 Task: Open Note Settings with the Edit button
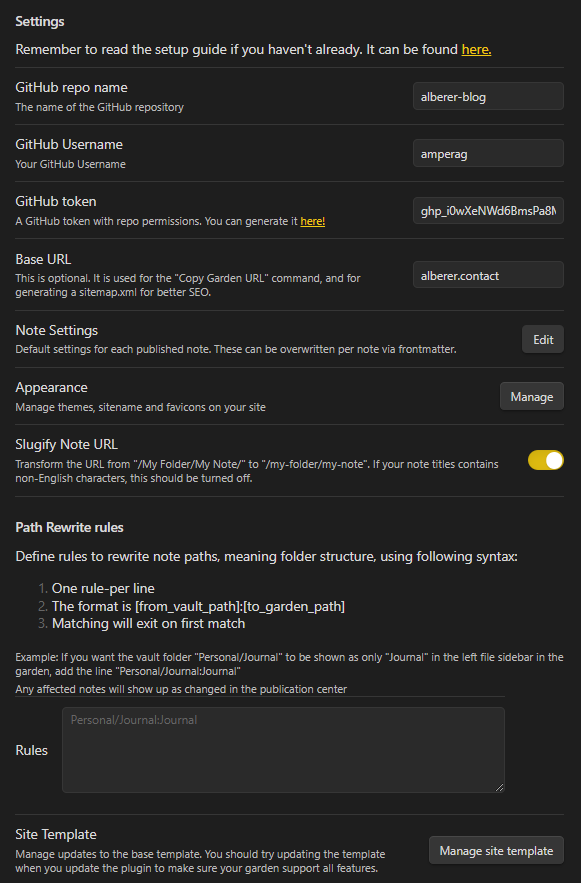pos(542,339)
